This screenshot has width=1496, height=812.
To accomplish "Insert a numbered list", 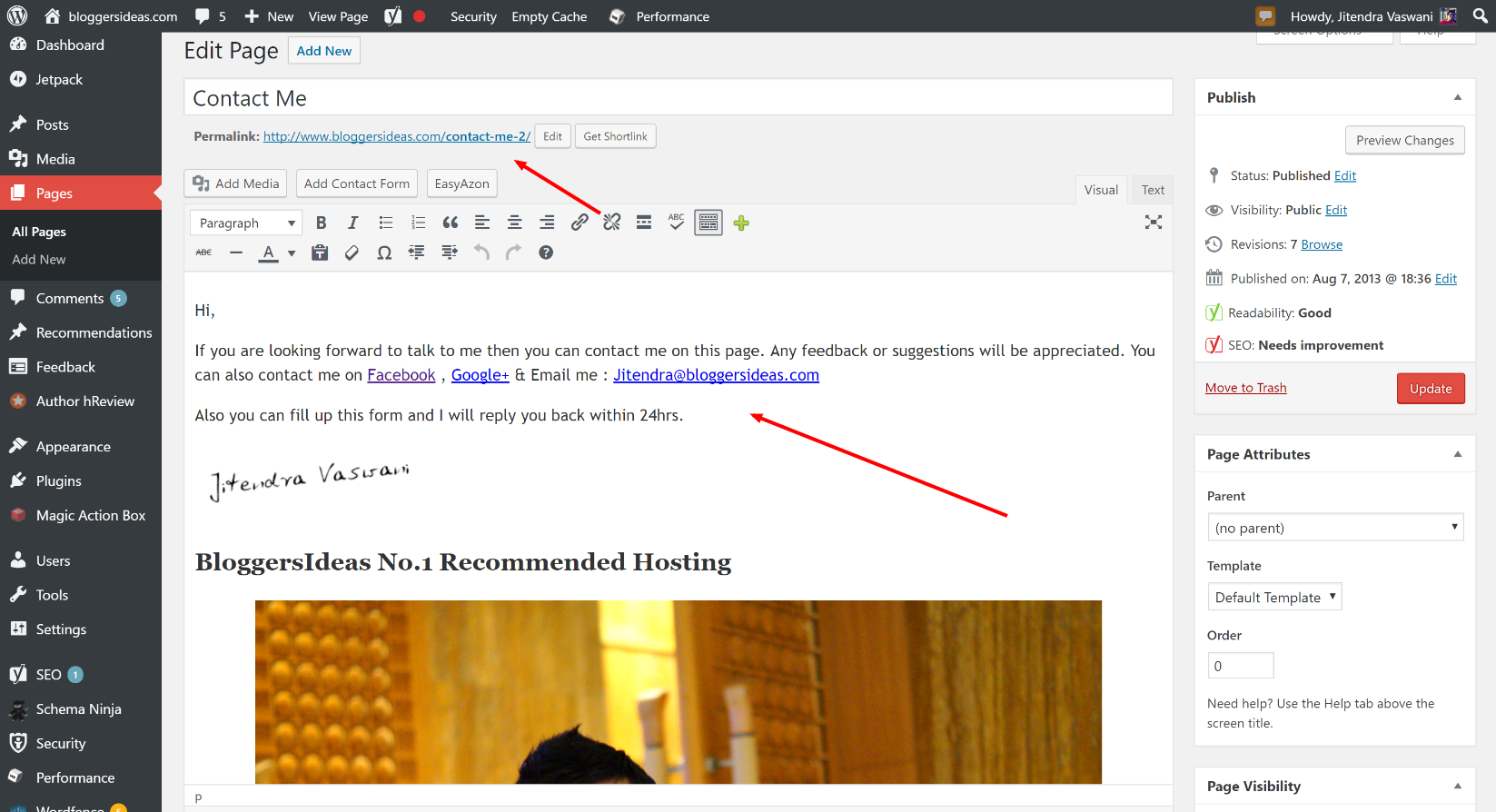I will 418,223.
